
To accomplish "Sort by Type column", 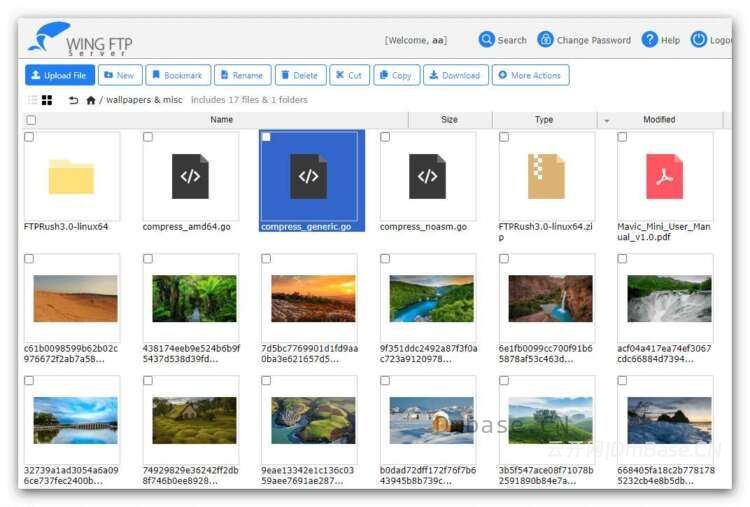I will point(544,120).
